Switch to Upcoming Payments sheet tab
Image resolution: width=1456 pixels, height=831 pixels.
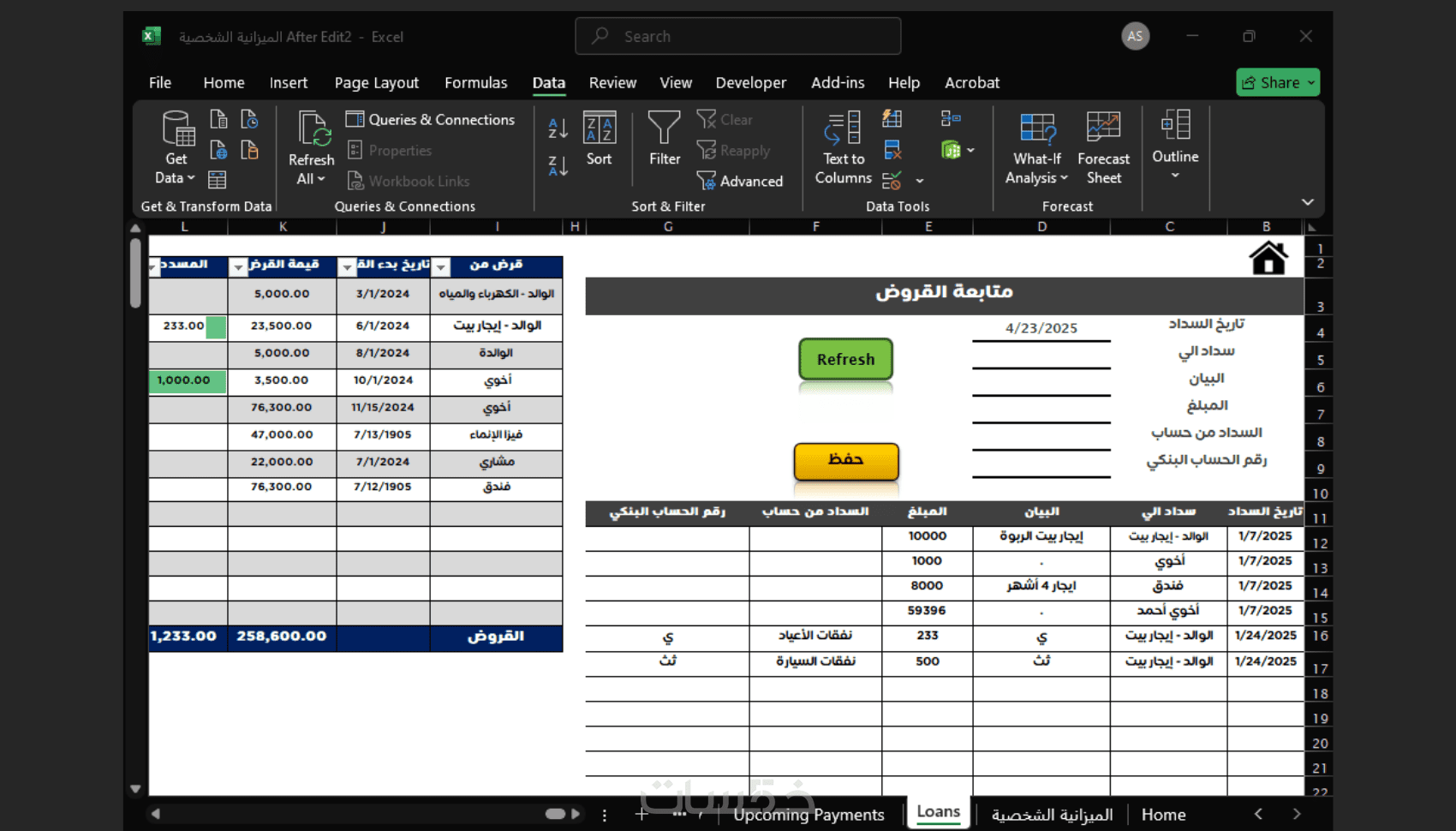pos(809,815)
